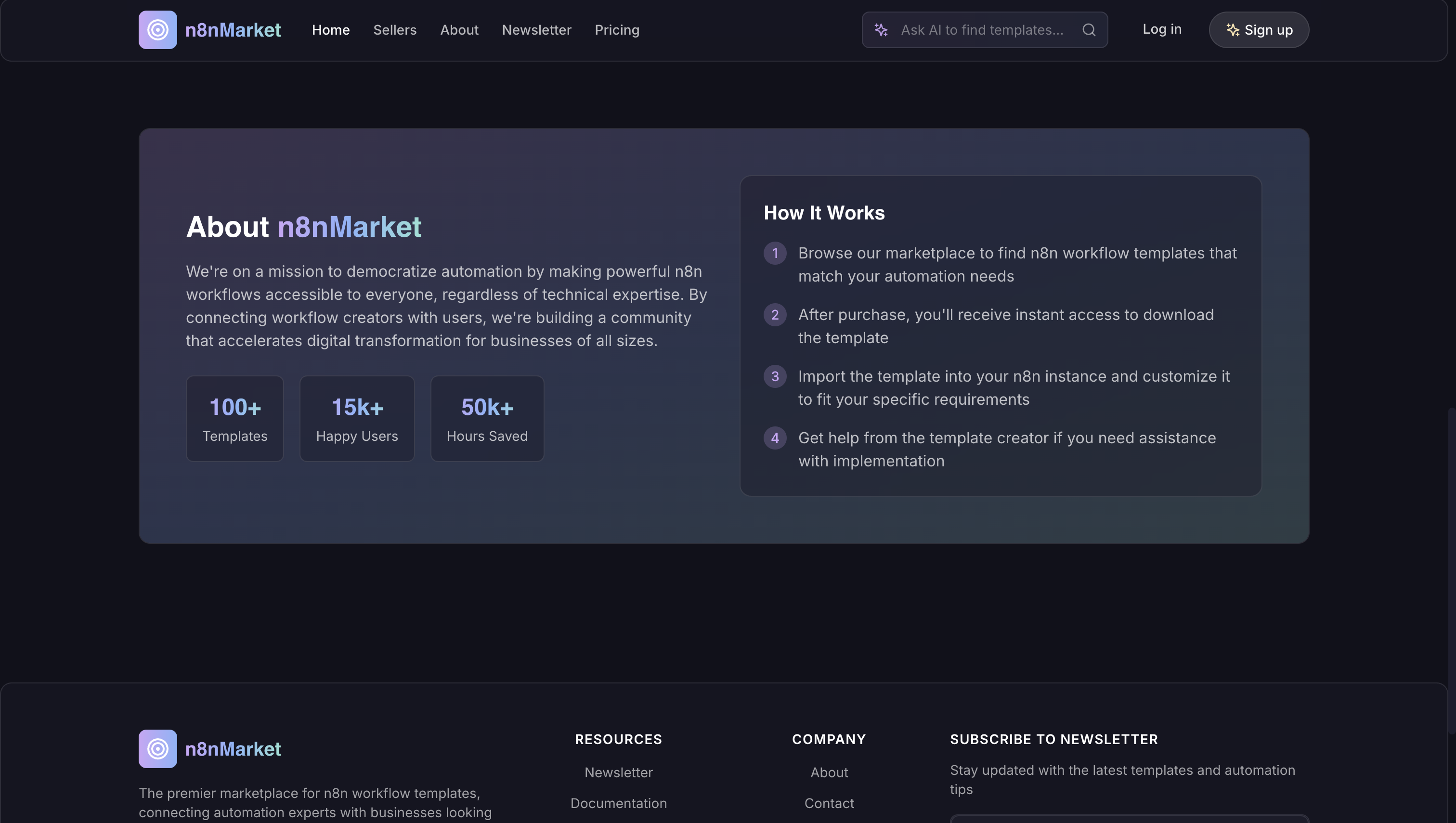Open the Documentation link in Resources
Image resolution: width=1456 pixels, height=823 pixels.
tap(619, 803)
